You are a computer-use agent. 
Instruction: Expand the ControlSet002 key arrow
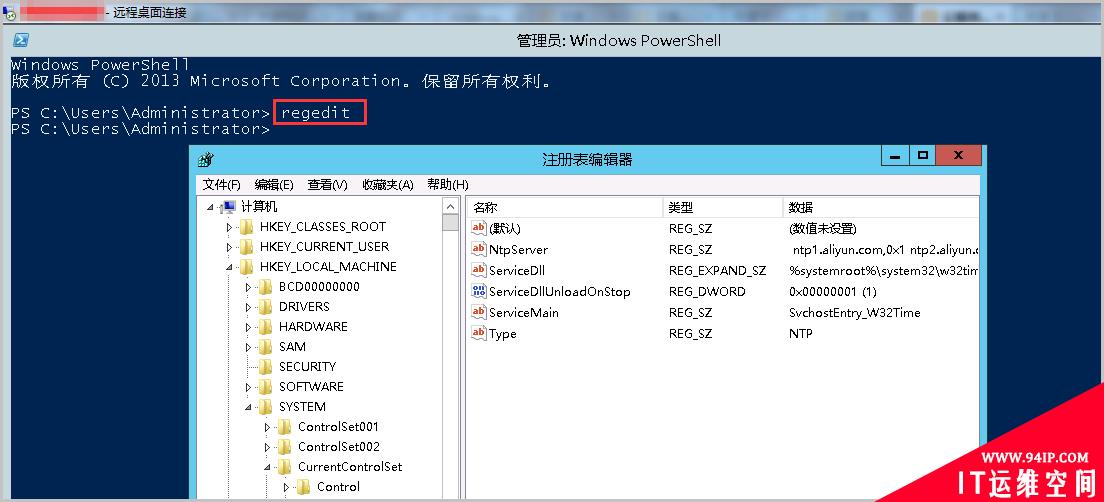coord(267,447)
